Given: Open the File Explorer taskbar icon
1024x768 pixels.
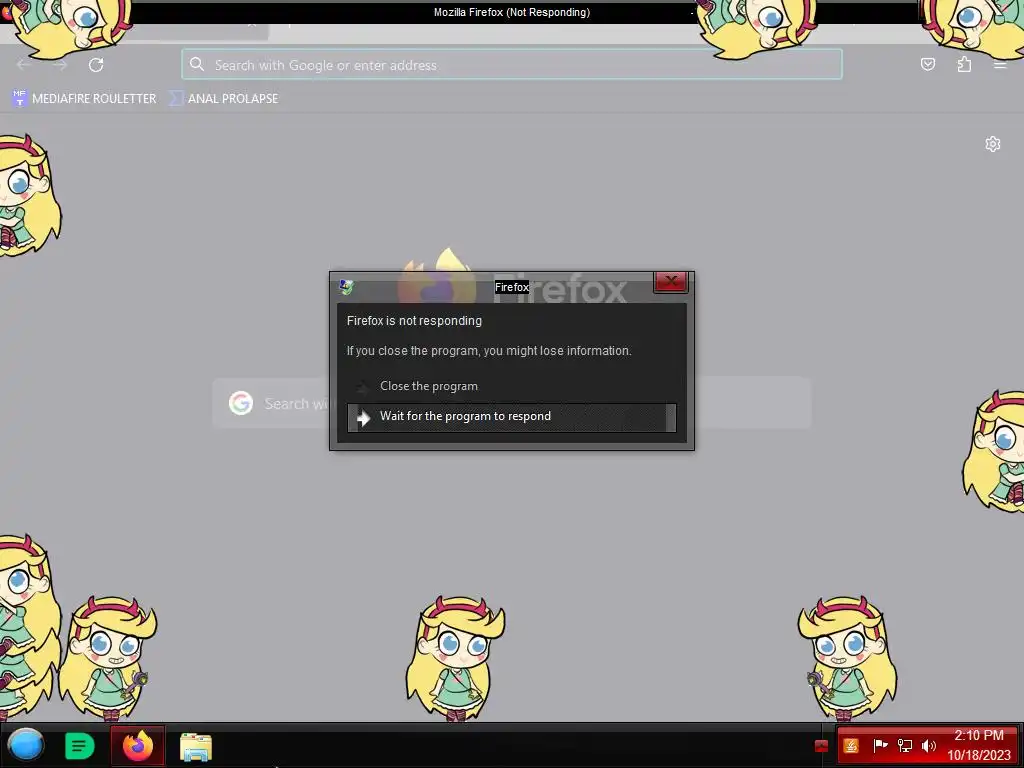Looking at the screenshot, I should click(196, 747).
